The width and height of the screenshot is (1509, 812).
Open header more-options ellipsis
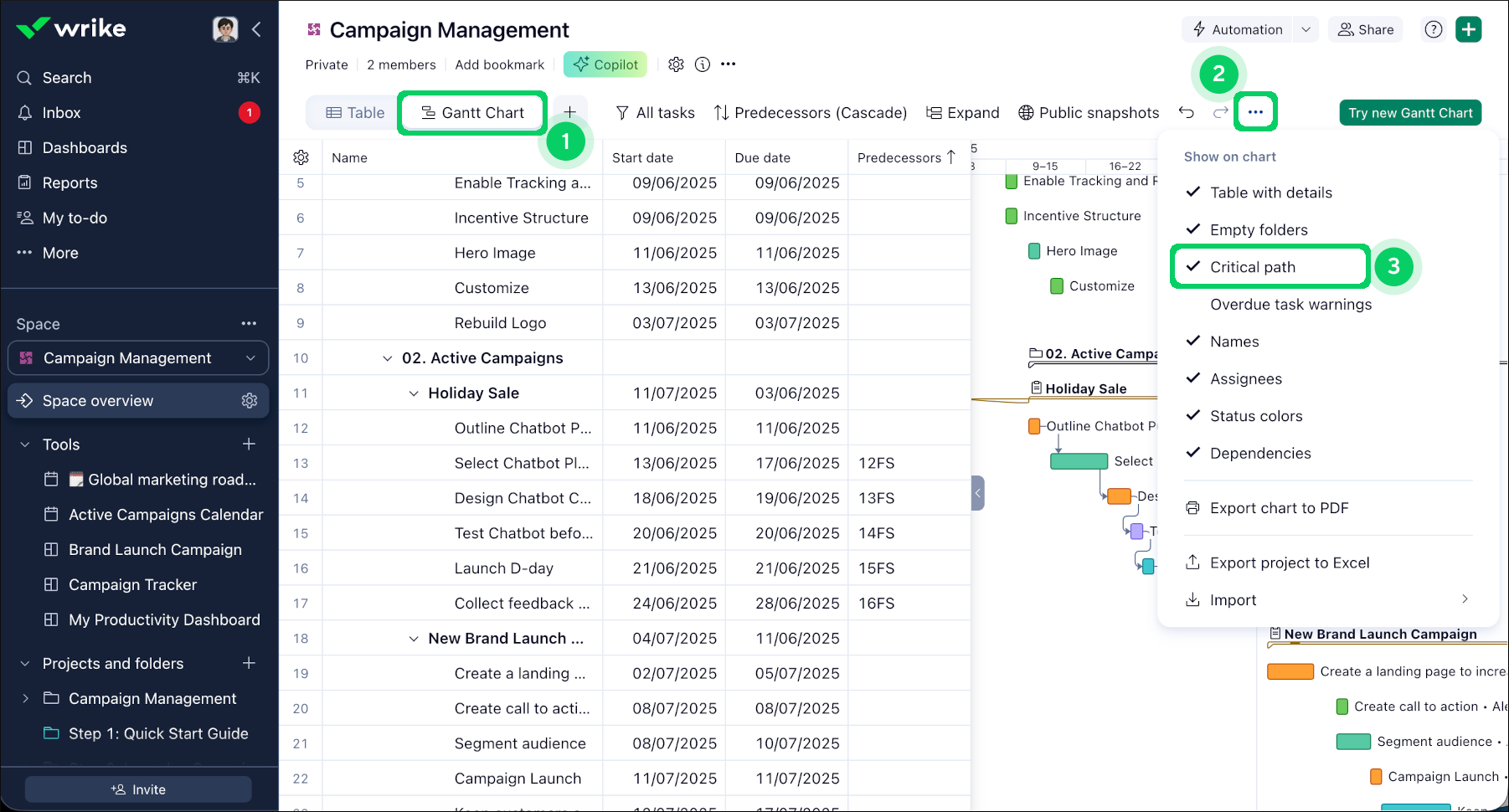(729, 64)
